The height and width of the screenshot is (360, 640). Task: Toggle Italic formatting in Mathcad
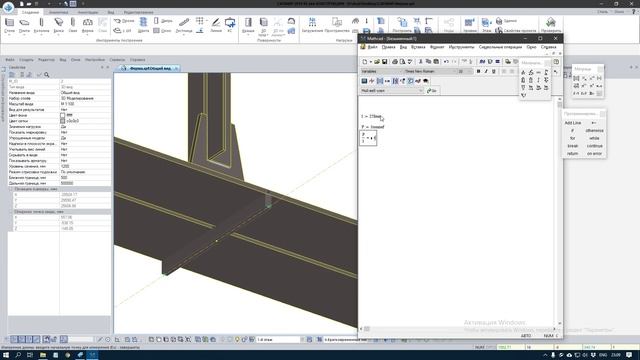[486, 71]
